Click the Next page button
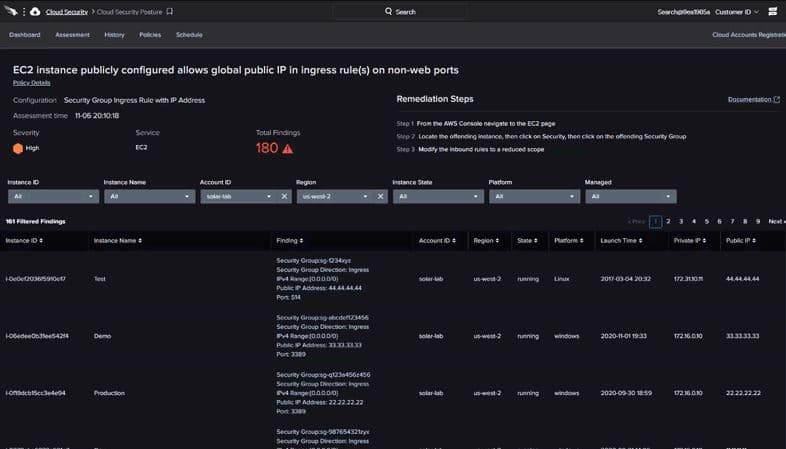 point(776,221)
